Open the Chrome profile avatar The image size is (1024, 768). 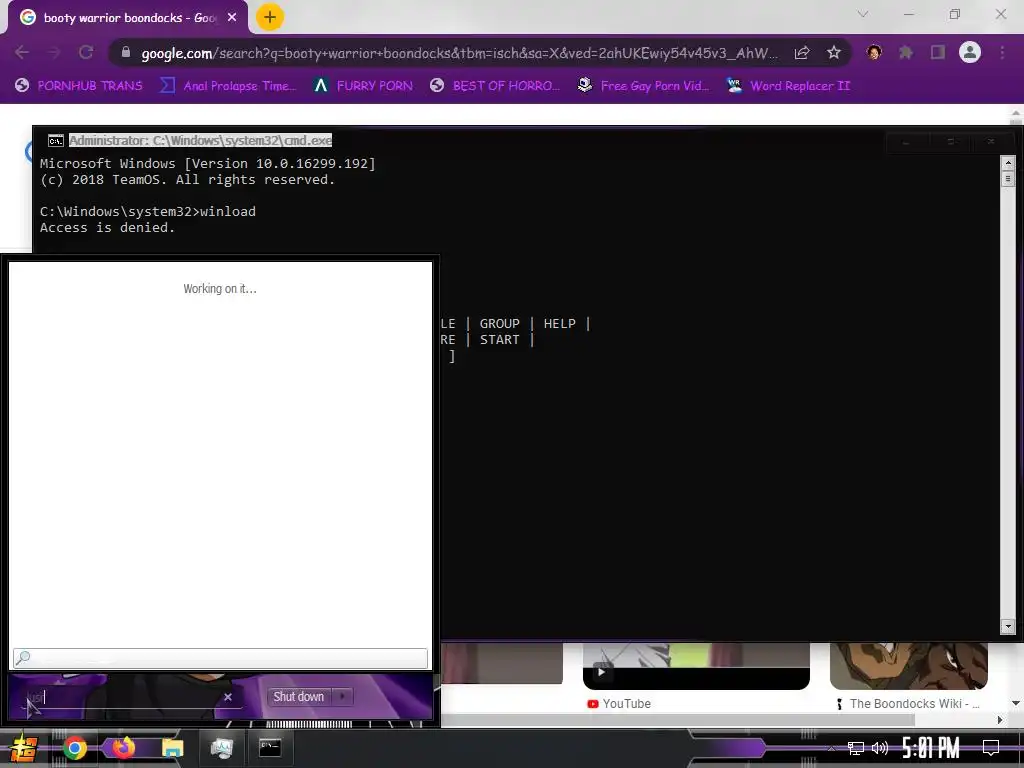pyautogui.click(x=970, y=52)
